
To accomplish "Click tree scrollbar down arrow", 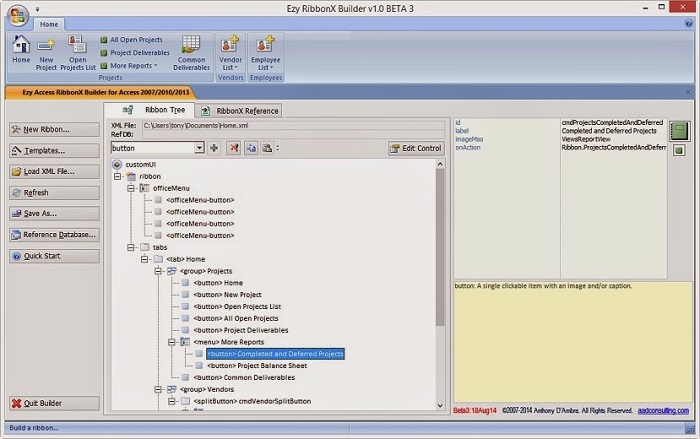I will 440,406.
